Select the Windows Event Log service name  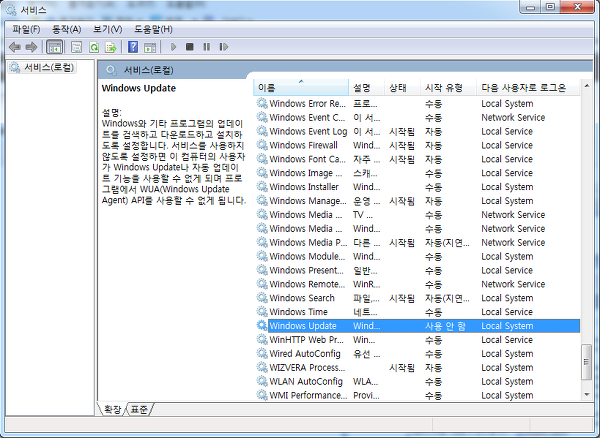(308, 131)
